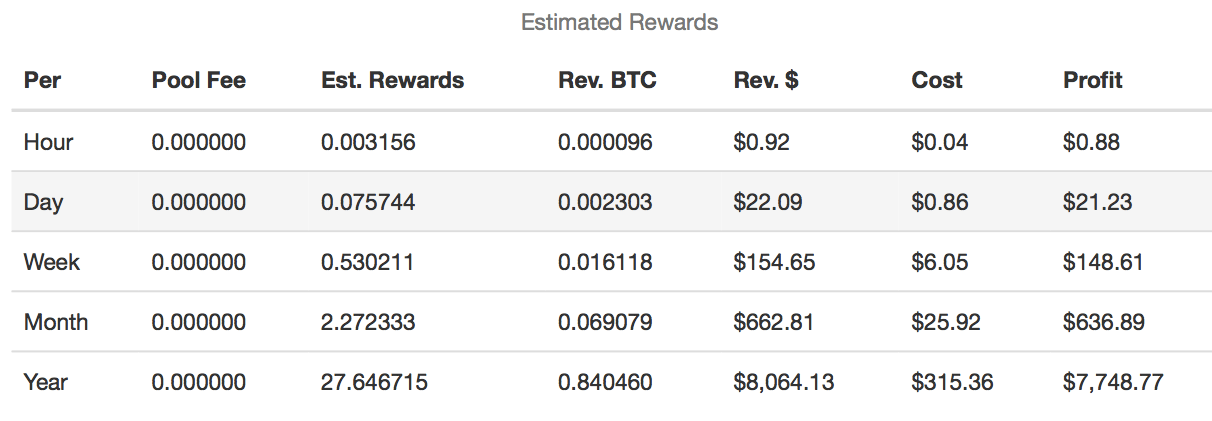Screen dimensions: 1212x421
Task: Click the yearly profit value $7,748.77
Action: click(x=1113, y=382)
